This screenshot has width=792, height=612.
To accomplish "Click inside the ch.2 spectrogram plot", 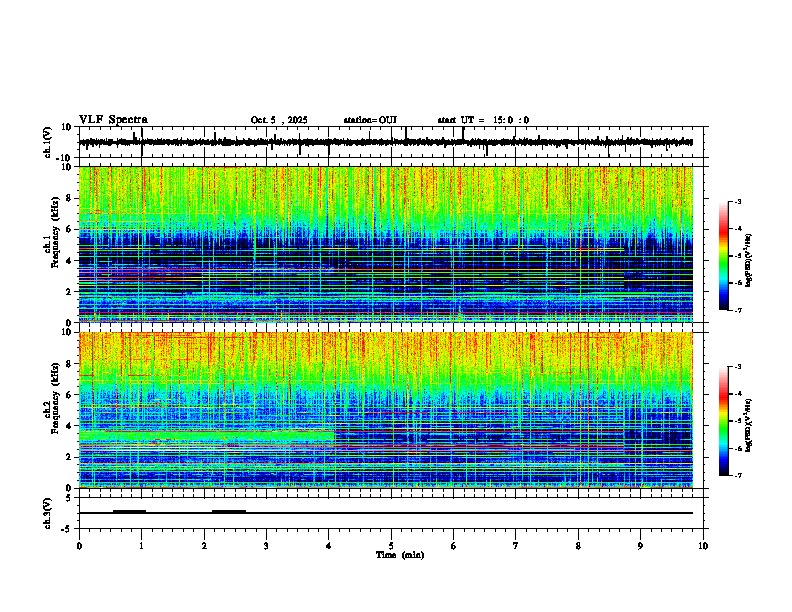I will [x=386, y=410].
